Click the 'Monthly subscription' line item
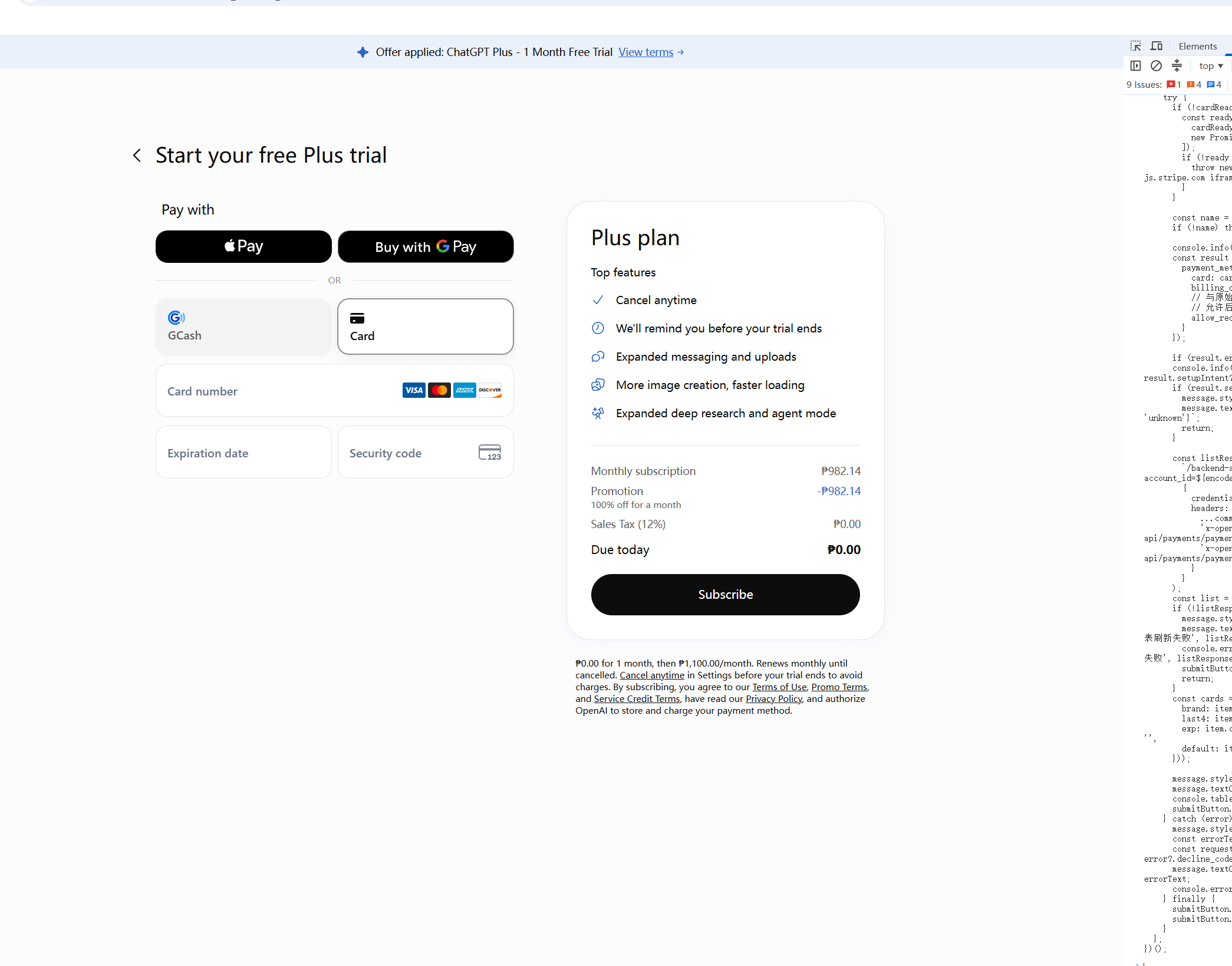 [x=643, y=471]
